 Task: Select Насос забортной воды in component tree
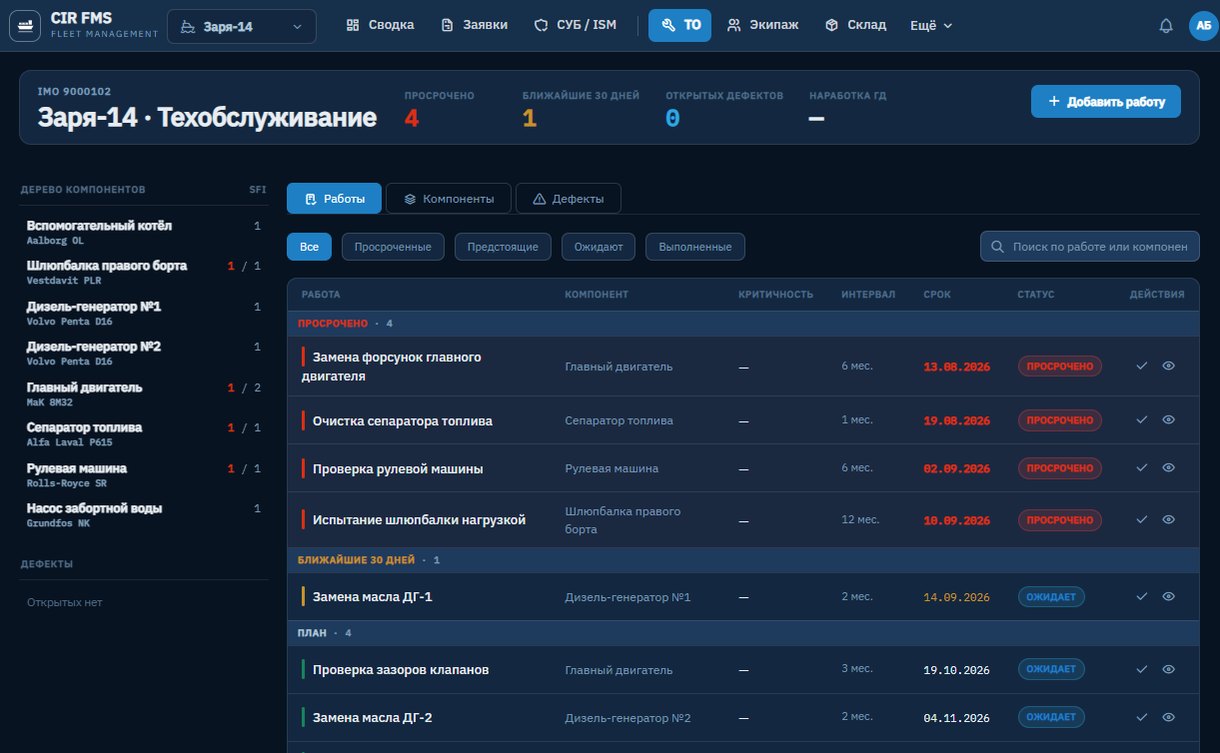(143, 514)
